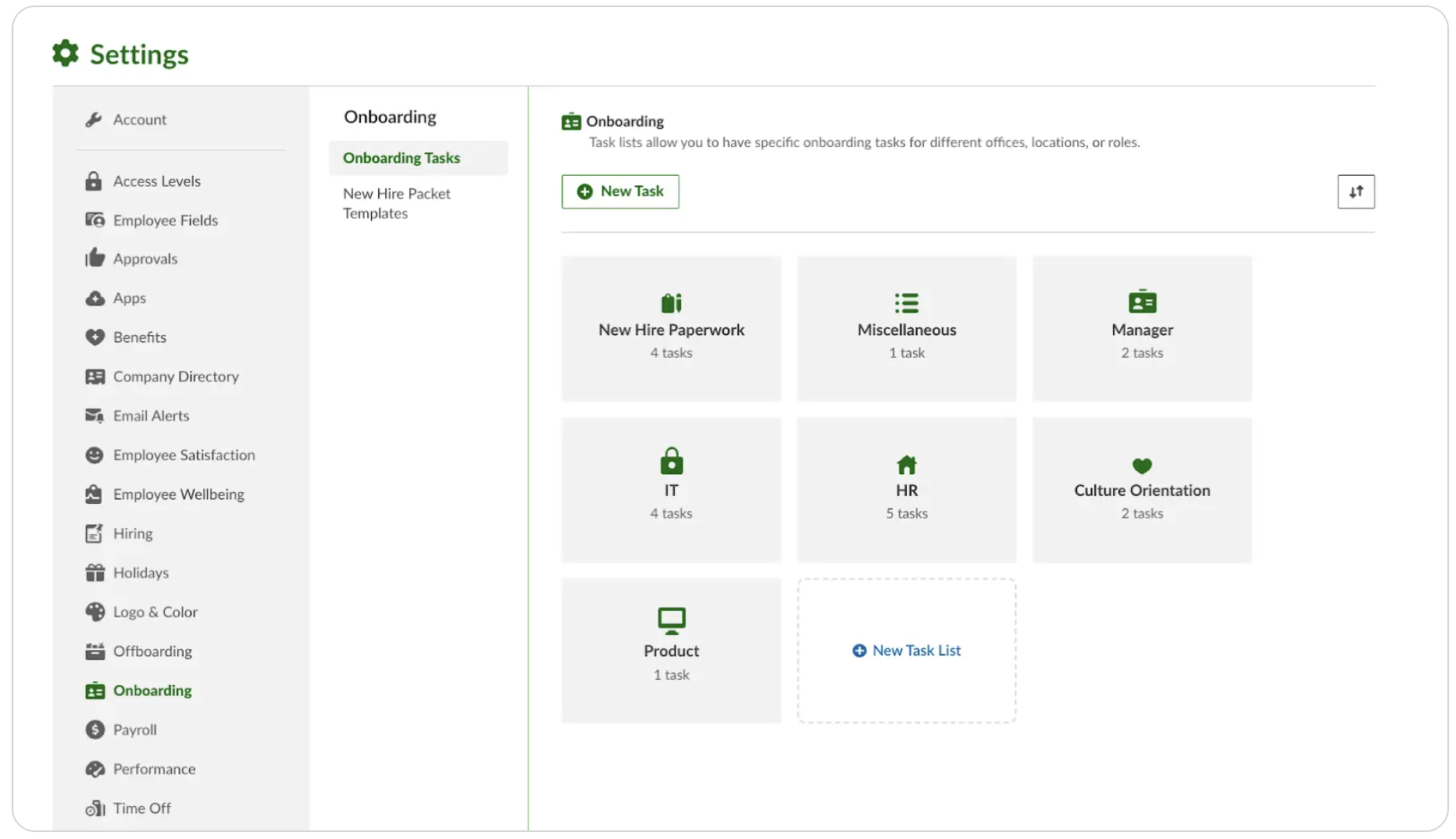The width and height of the screenshot is (1456, 839).
Task: Create a New Task List
Action: 906,650
